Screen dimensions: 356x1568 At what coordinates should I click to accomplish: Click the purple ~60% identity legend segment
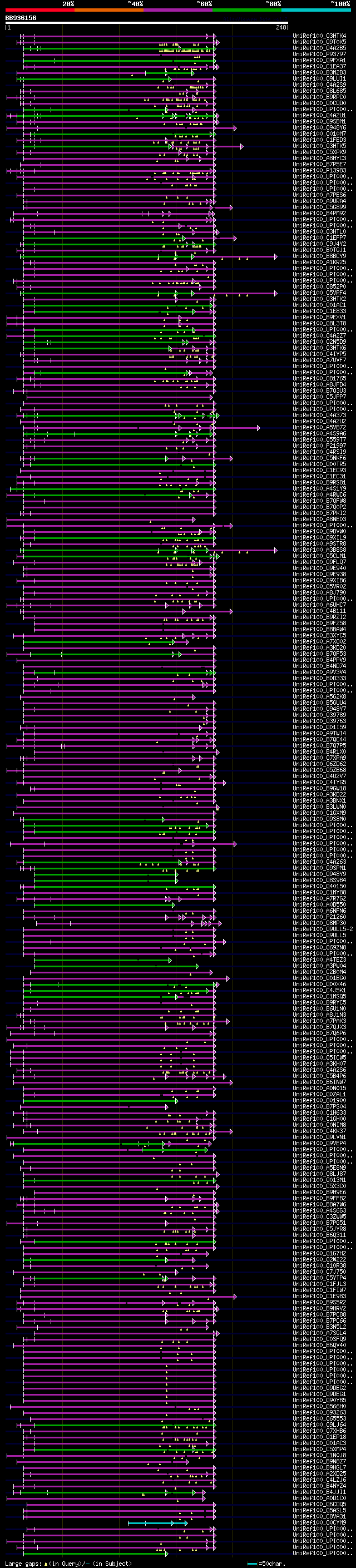[179, 10]
